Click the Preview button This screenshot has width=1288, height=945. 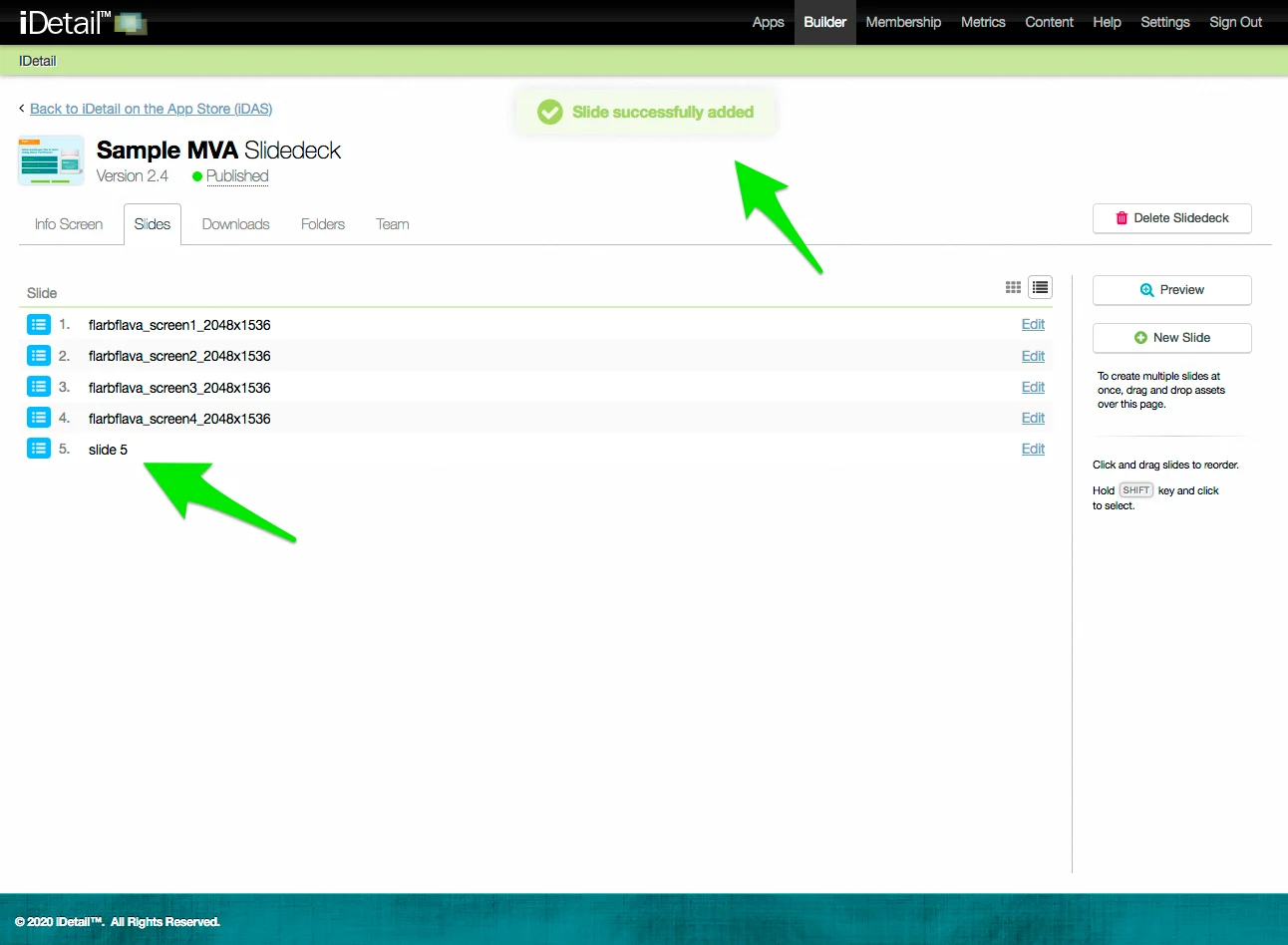(1172, 290)
